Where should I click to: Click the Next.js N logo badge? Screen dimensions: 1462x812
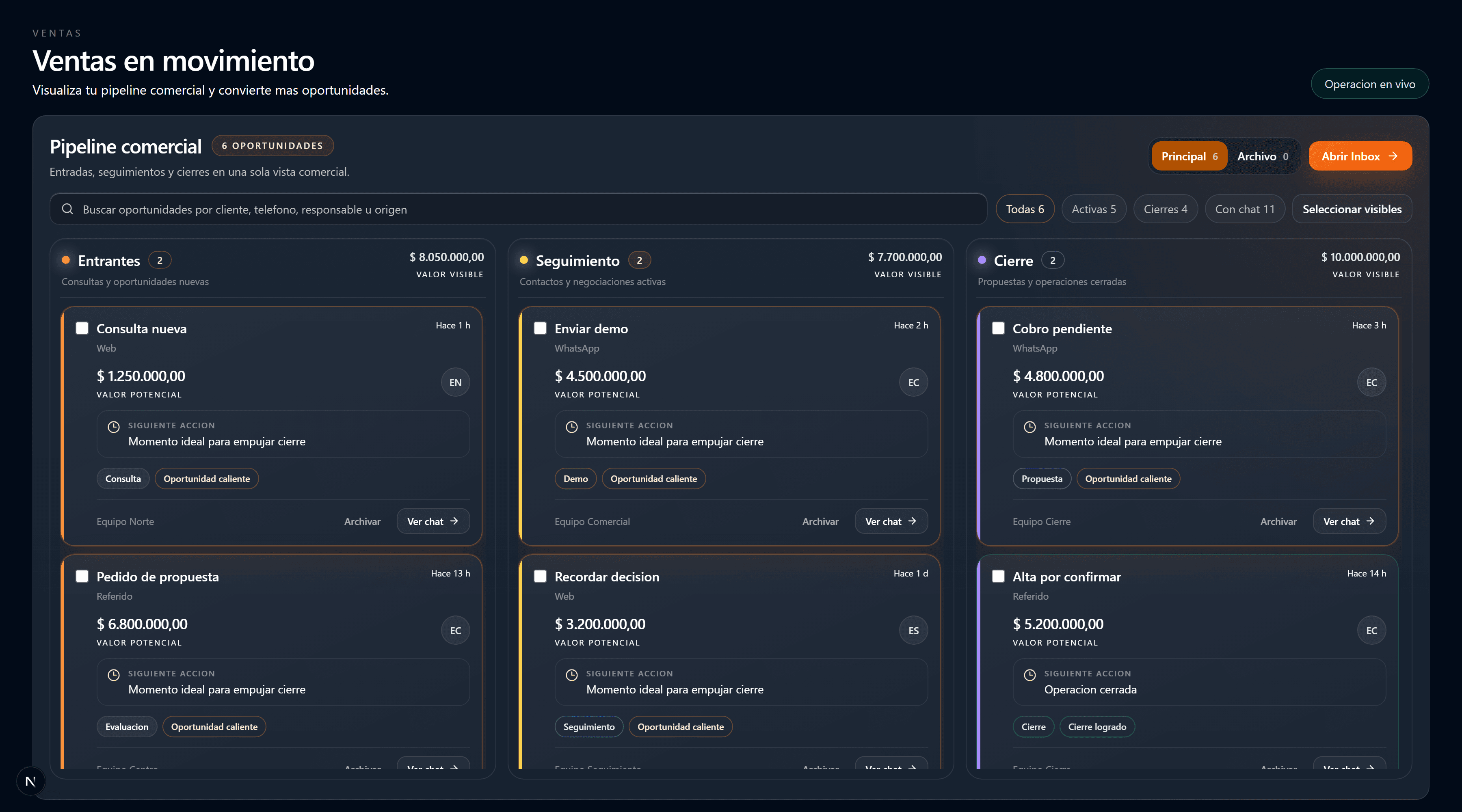(x=30, y=782)
